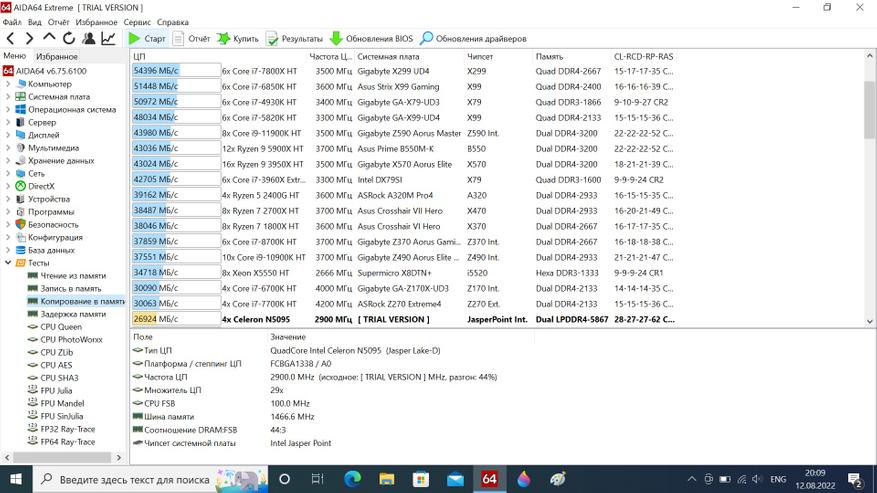Open the user profile toolbar icon
The image size is (877, 493).
(88, 39)
